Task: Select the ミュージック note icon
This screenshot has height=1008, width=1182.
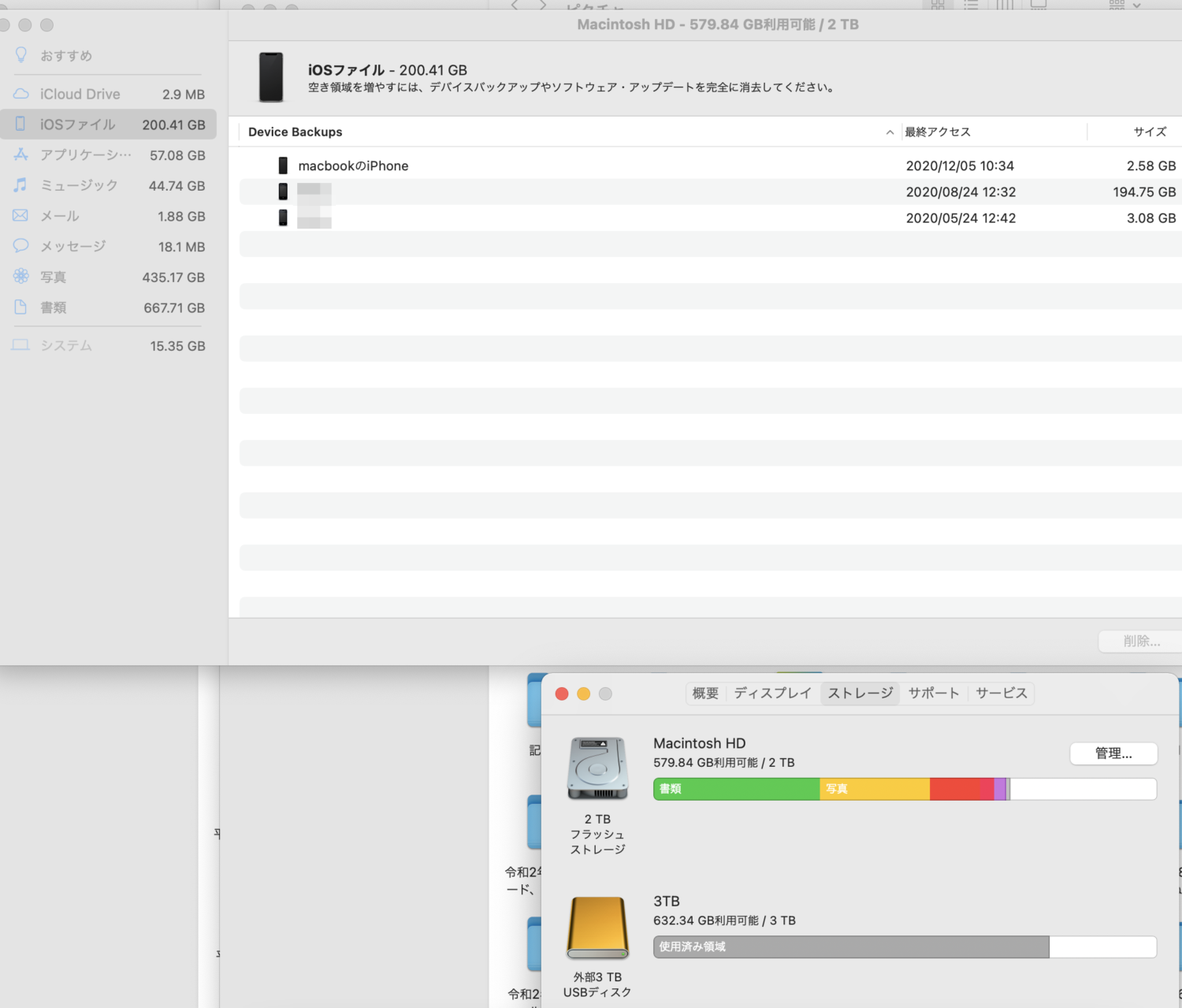Action: 21,185
